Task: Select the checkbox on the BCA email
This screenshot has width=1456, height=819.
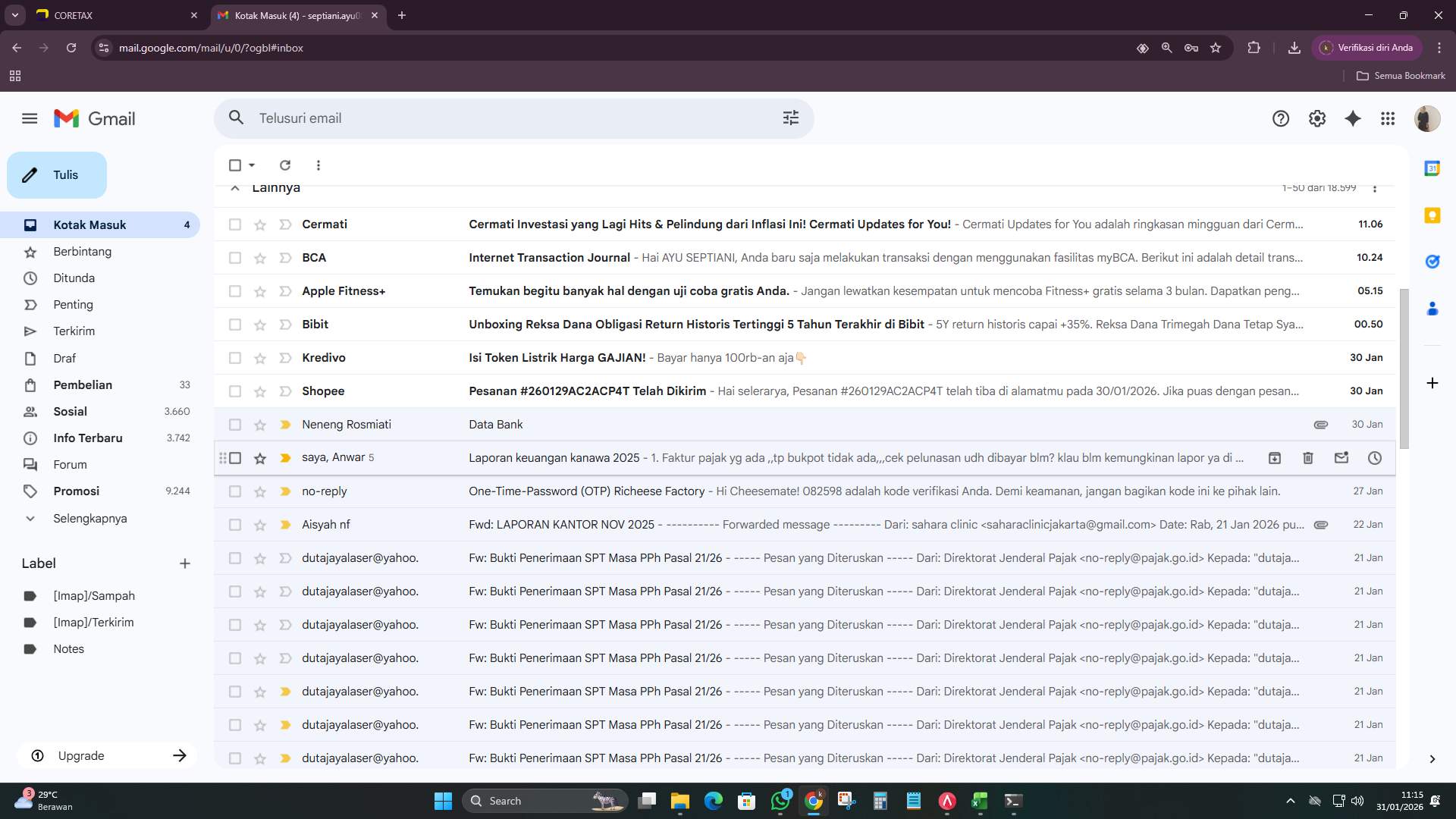Action: click(x=235, y=258)
